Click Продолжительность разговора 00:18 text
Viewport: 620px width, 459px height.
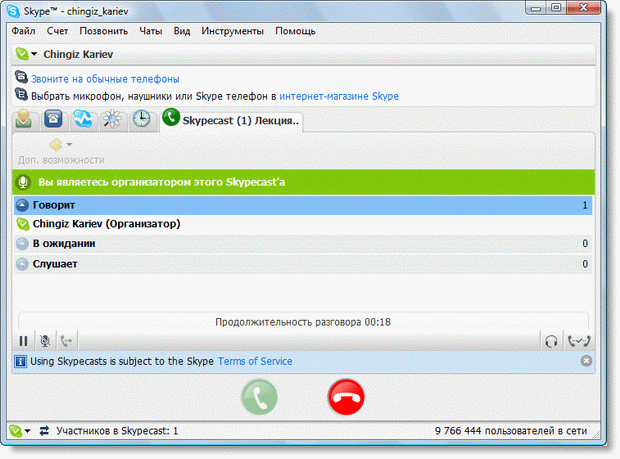(303, 322)
